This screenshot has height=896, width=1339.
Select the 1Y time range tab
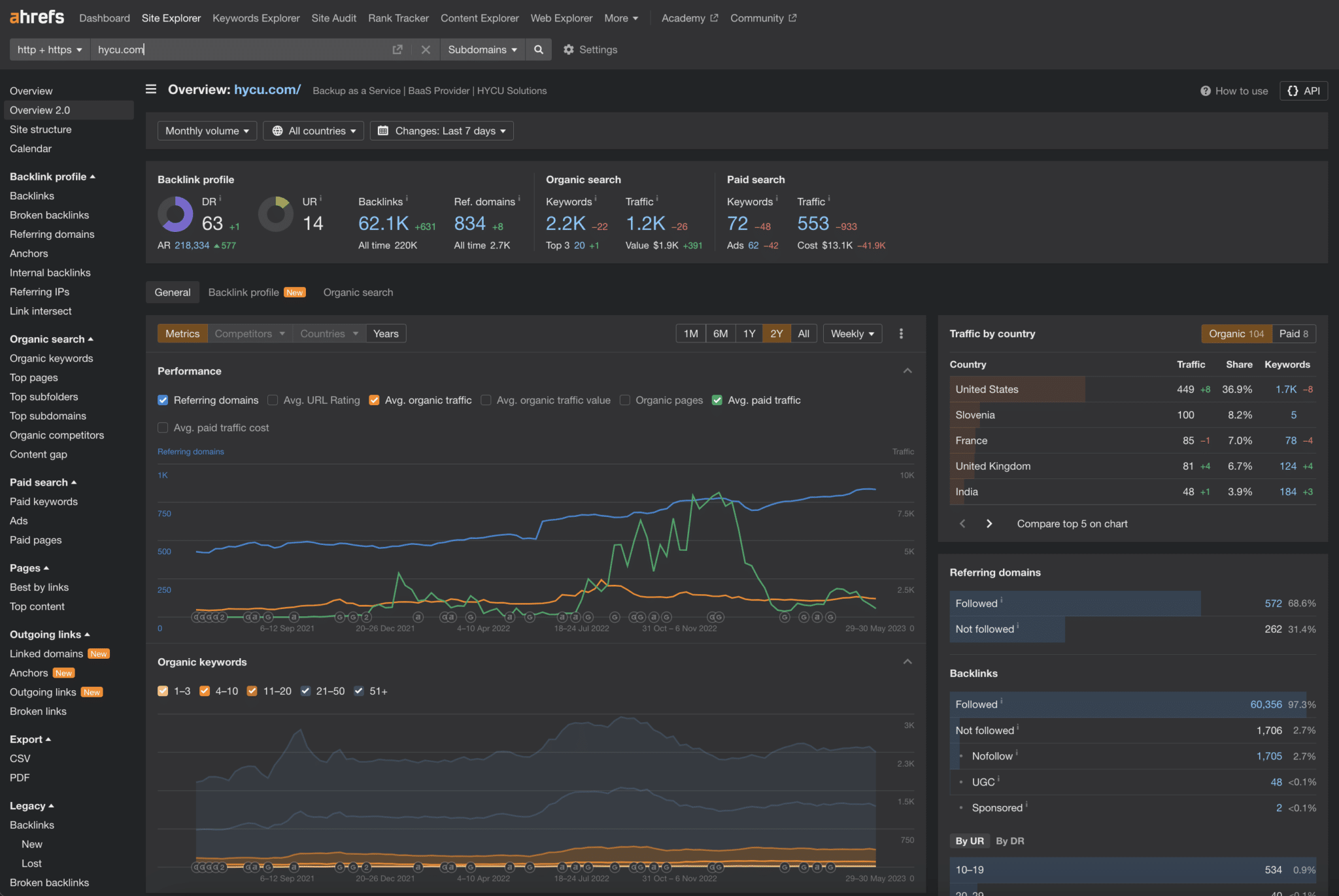749,334
